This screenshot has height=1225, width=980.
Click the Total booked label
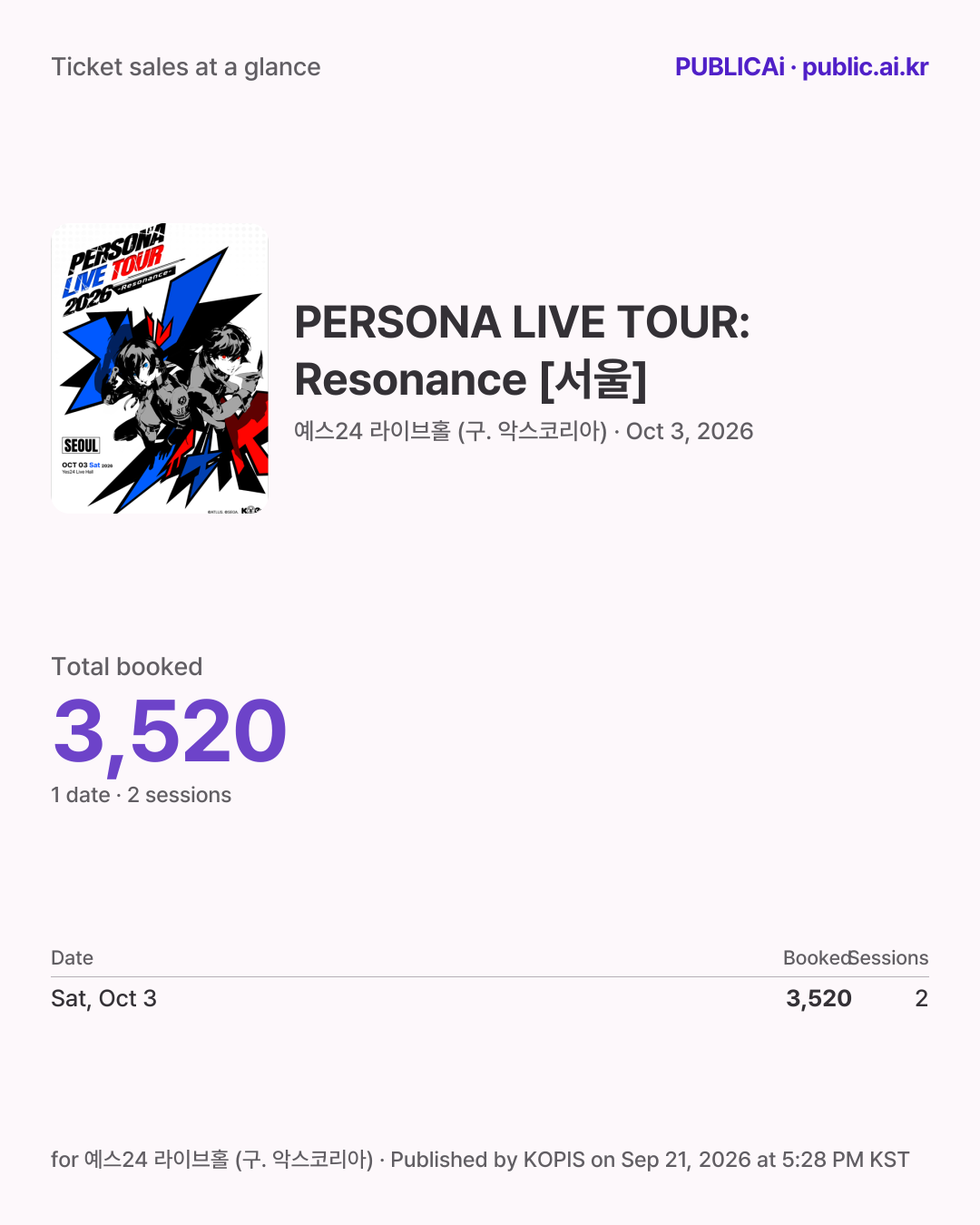point(127,667)
